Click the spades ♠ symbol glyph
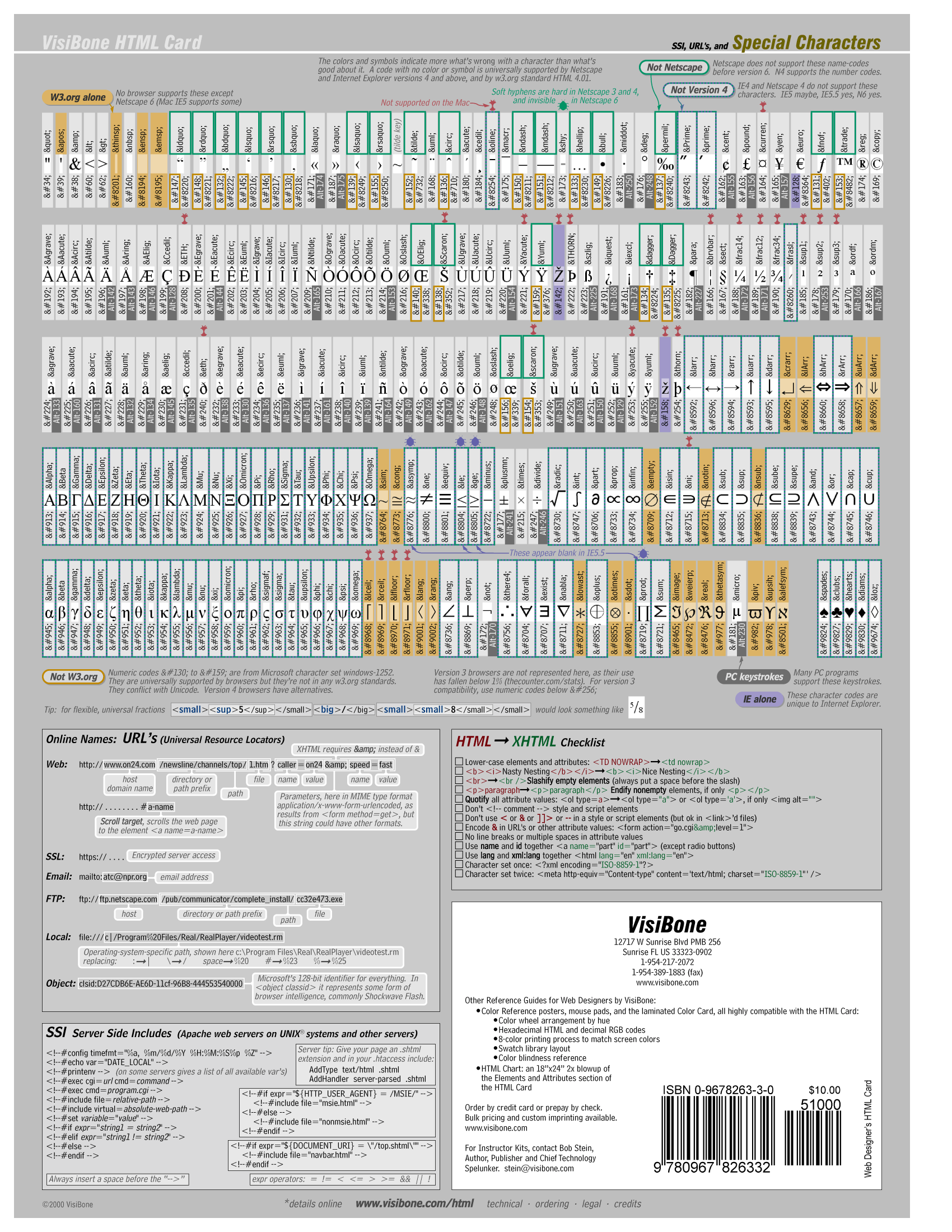This screenshot has width=952, height=1232. pos(824,612)
